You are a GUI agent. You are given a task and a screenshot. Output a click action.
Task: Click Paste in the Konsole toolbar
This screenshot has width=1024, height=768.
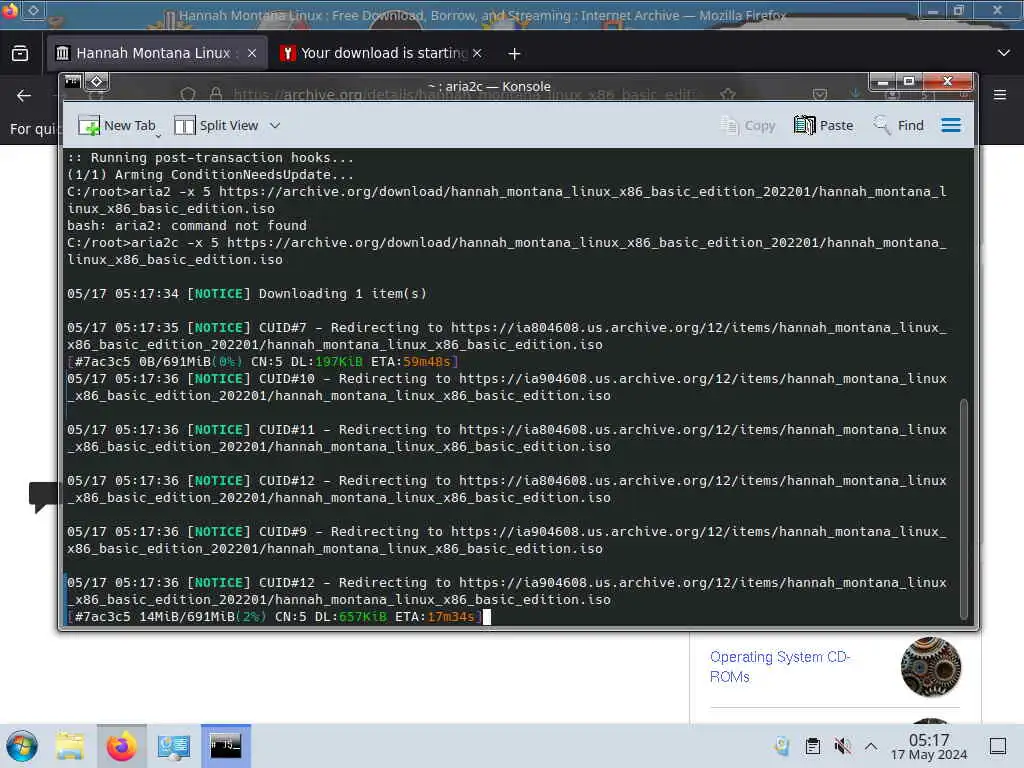823,125
